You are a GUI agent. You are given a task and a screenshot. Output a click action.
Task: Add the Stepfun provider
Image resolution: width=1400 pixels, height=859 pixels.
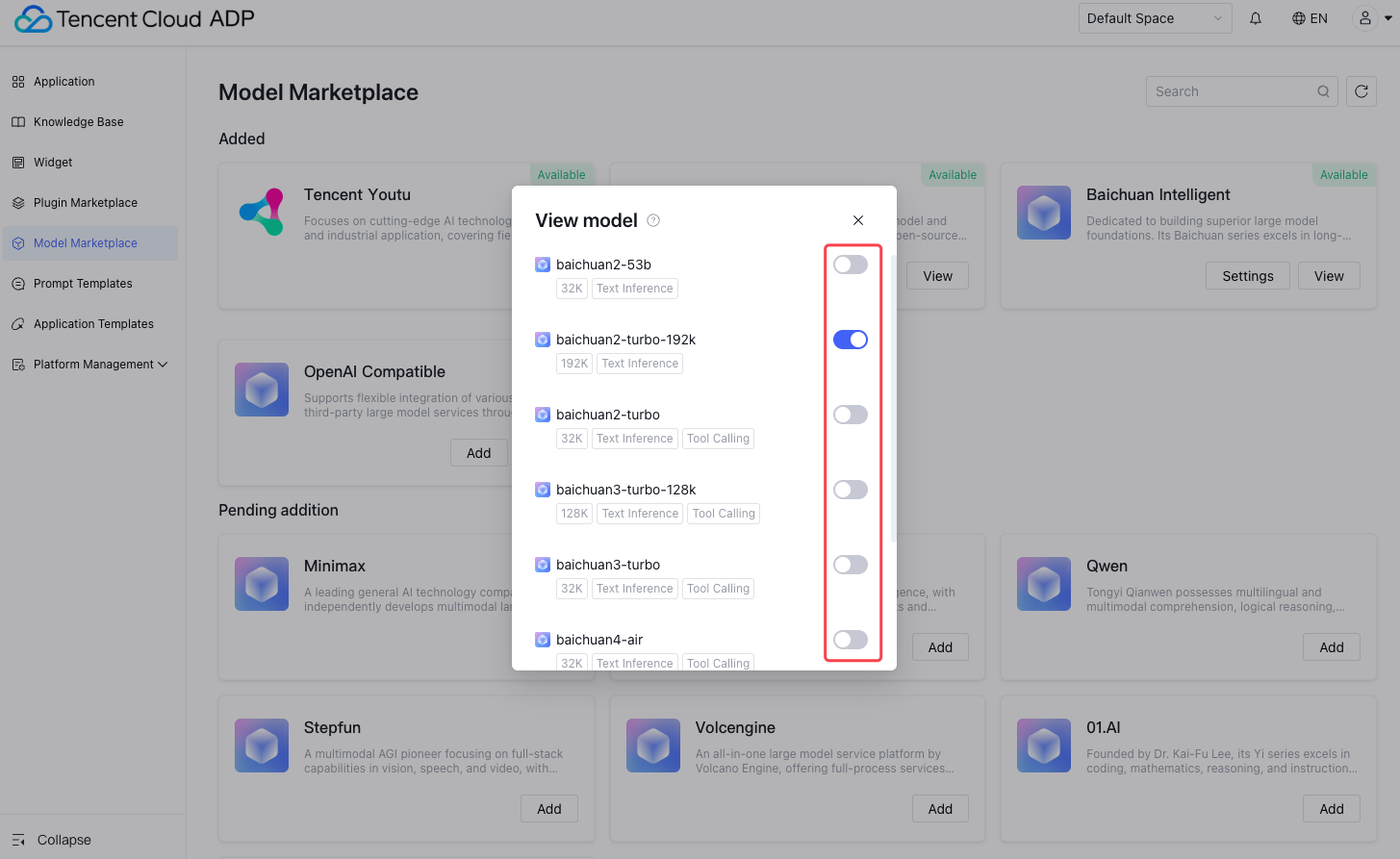(549, 809)
